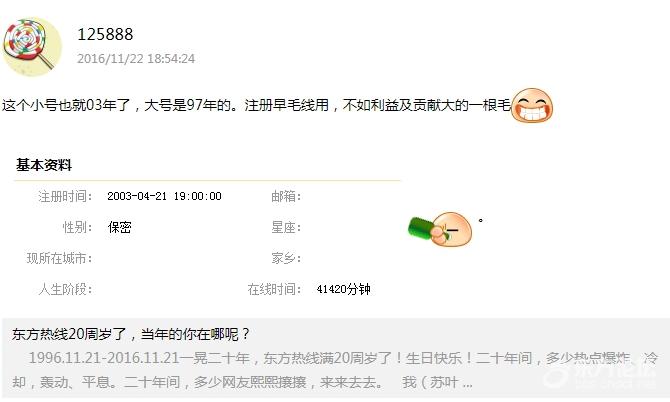Click the 人生阶段 field label
Screen dimensions: 670x402
click(65, 289)
